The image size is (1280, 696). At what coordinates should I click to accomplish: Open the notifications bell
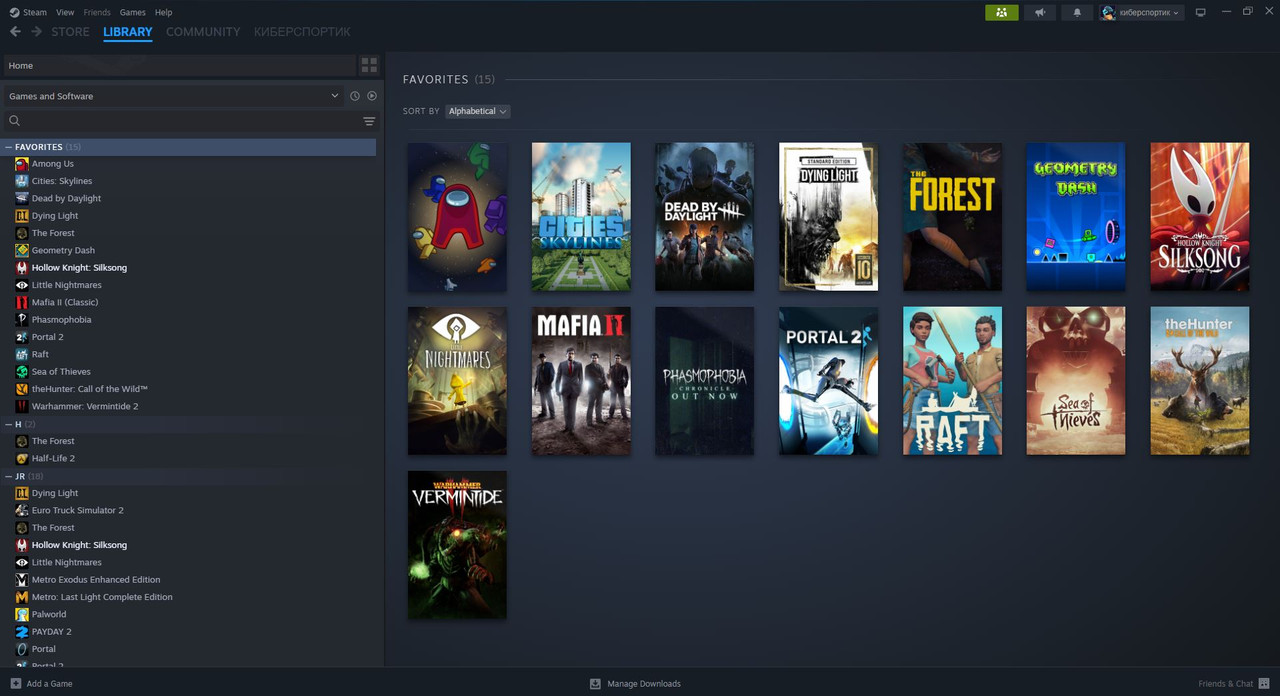point(1077,12)
